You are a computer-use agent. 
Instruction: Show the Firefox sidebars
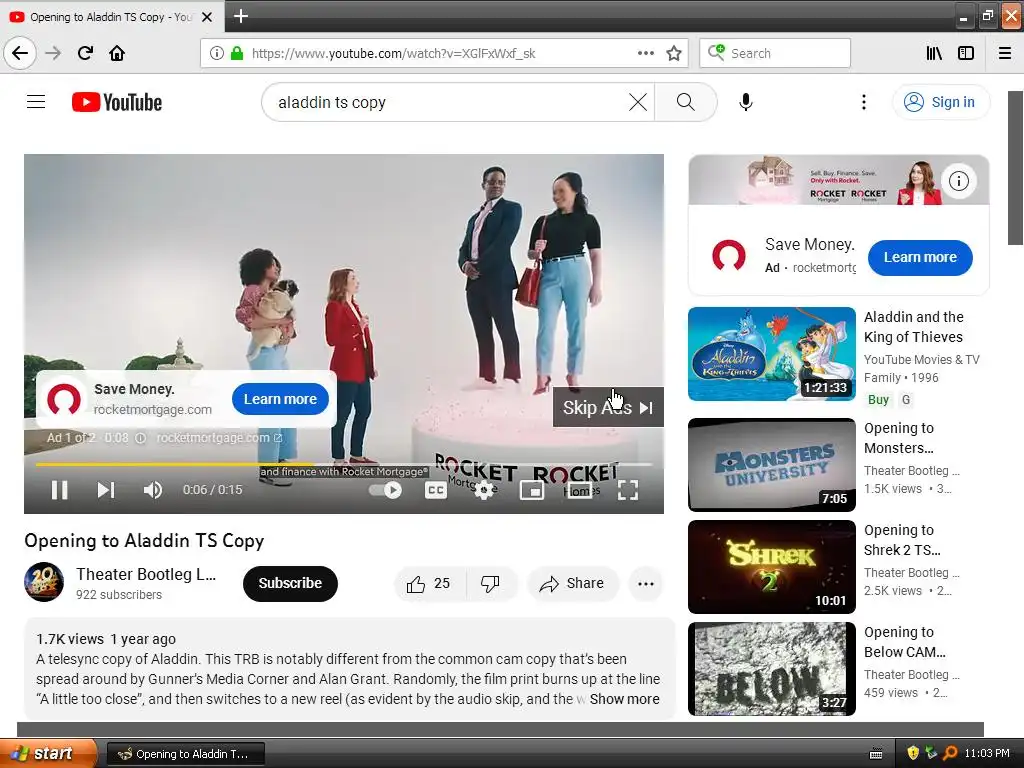click(x=966, y=53)
